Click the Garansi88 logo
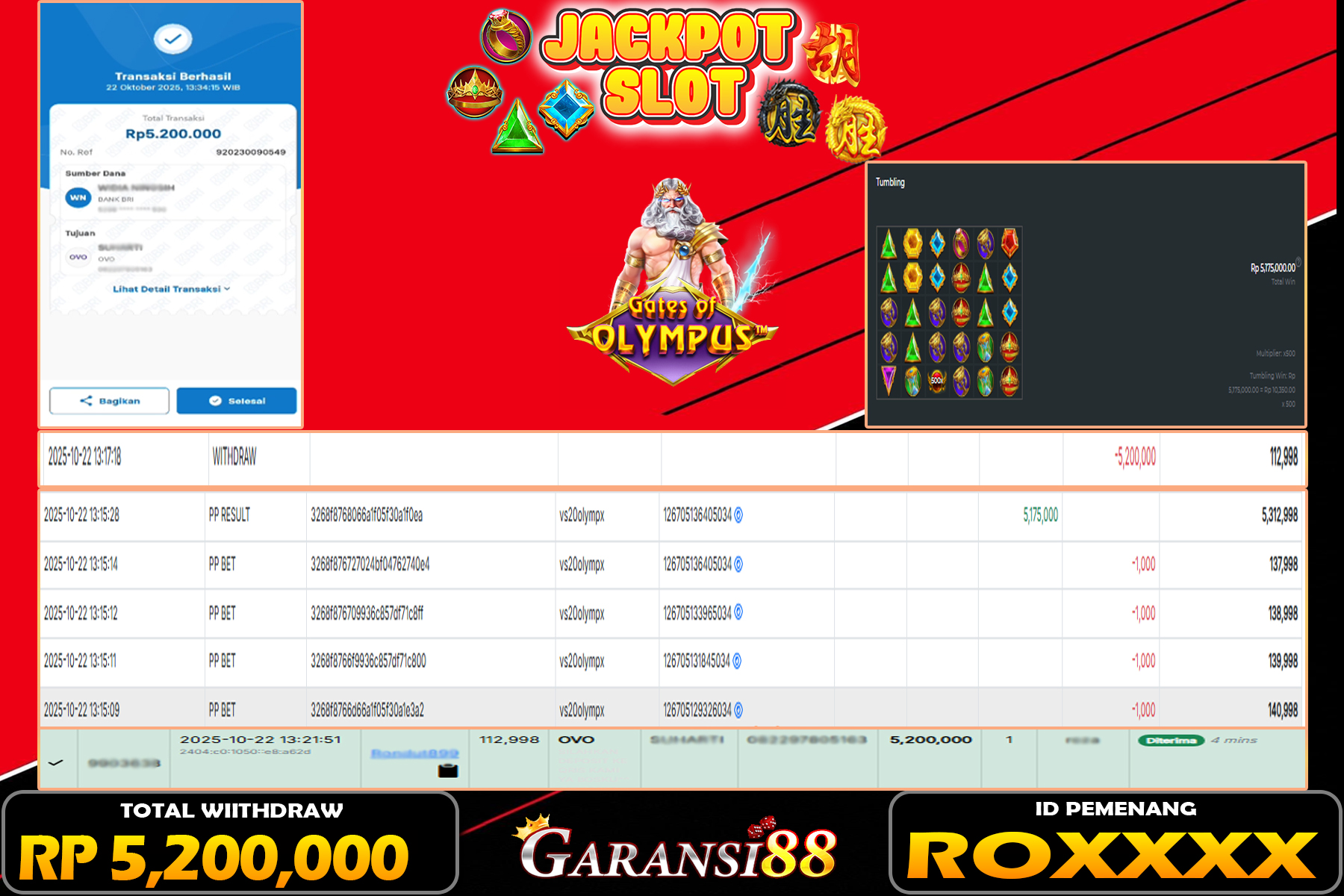The image size is (1344, 896). (x=676, y=851)
